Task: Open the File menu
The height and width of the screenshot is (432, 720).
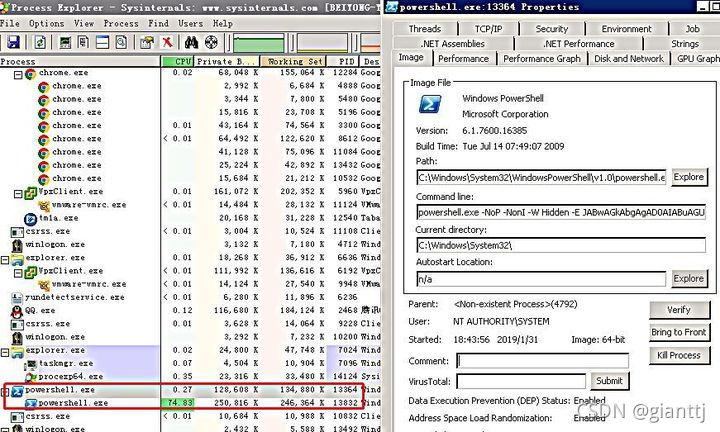Action: tap(10, 23)
